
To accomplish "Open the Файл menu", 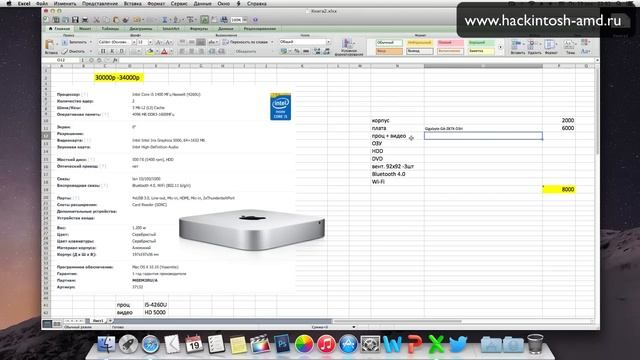I will pyautogui.click(x=42, y=4).
